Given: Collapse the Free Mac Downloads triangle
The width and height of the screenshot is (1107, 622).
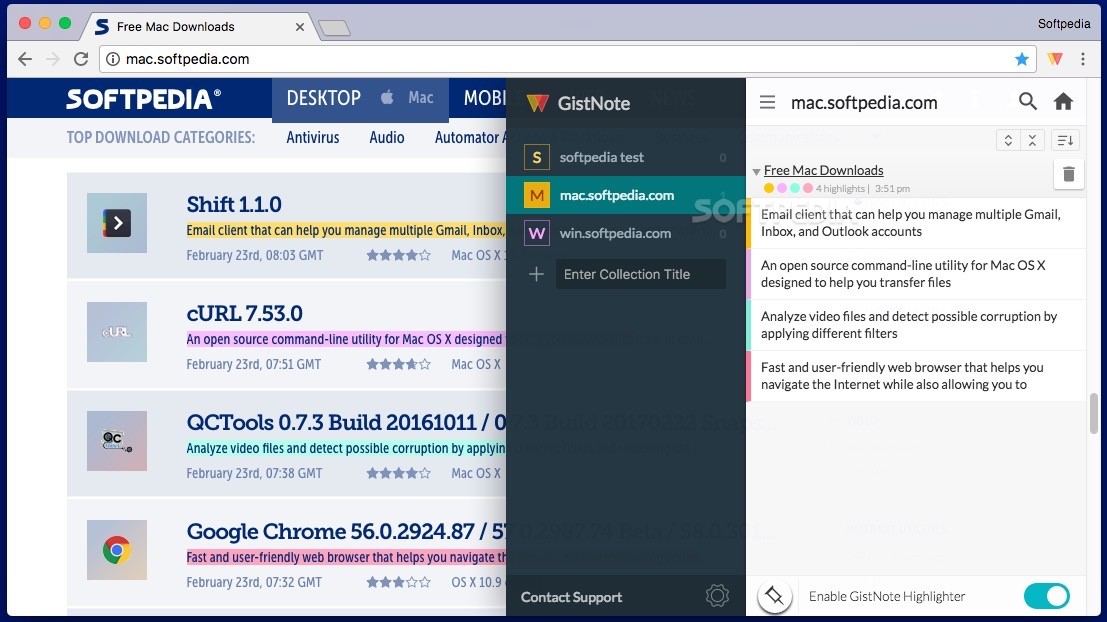Looking at the screenshot, I should pyautogui.click(x=756, y=172).
